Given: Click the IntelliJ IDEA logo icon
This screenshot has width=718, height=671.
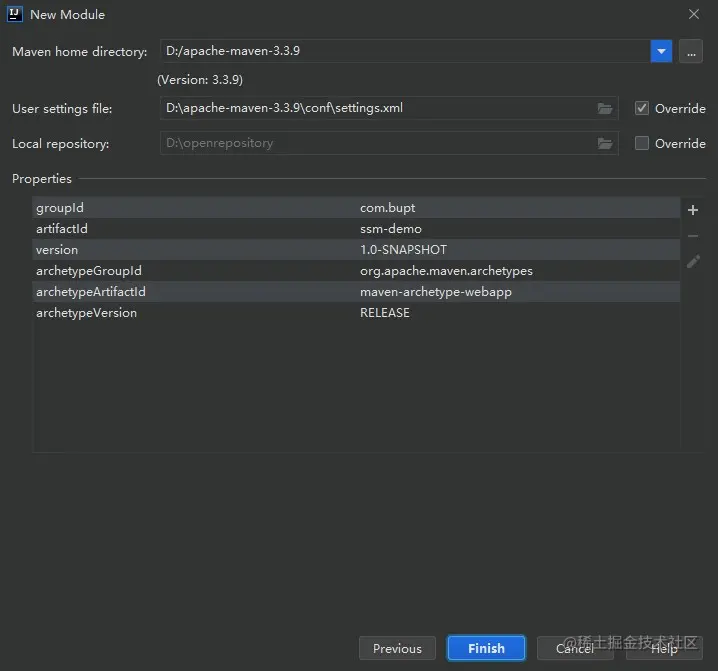Looking at the screenshot, I should [x=15, y=14].
